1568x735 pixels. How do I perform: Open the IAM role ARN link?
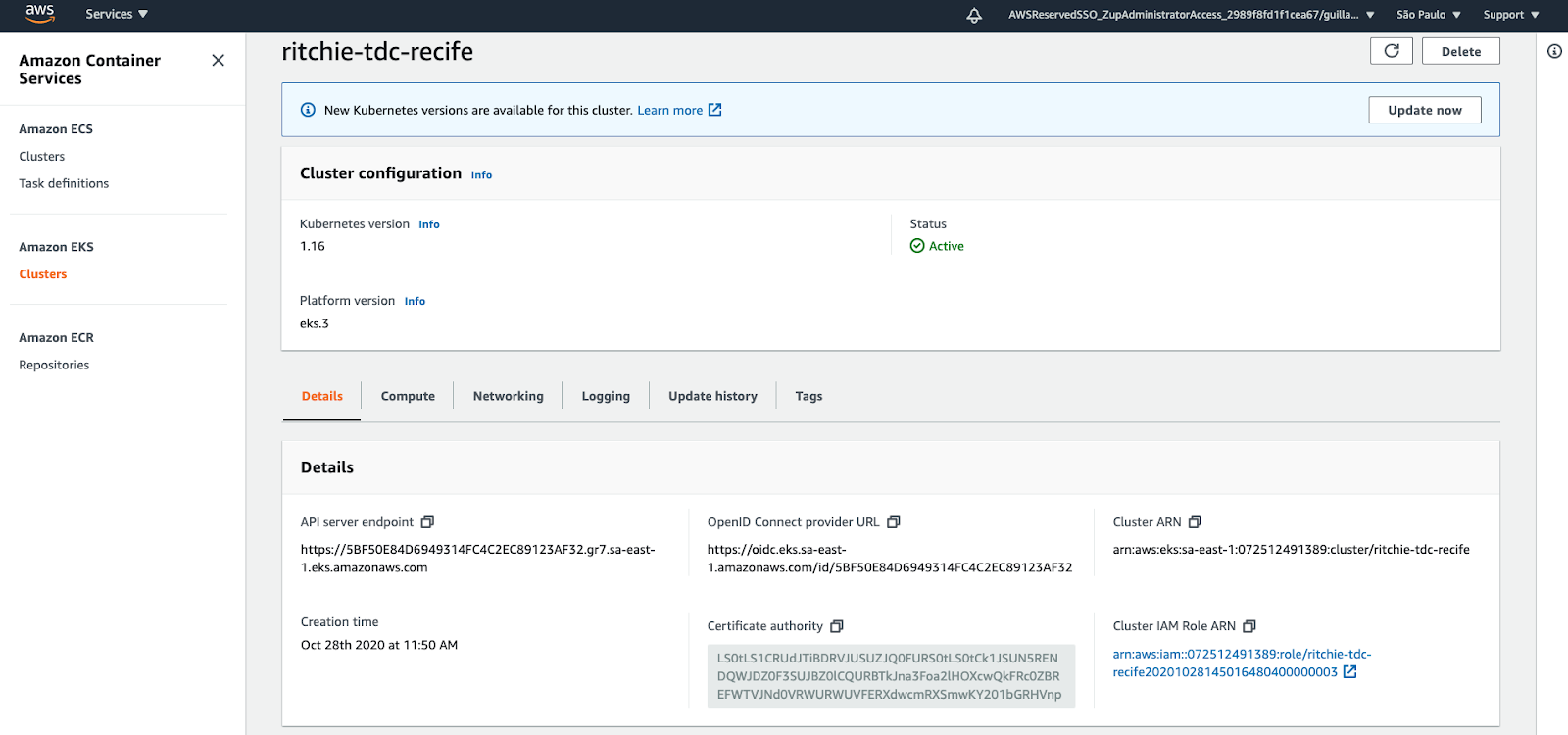1242,662
